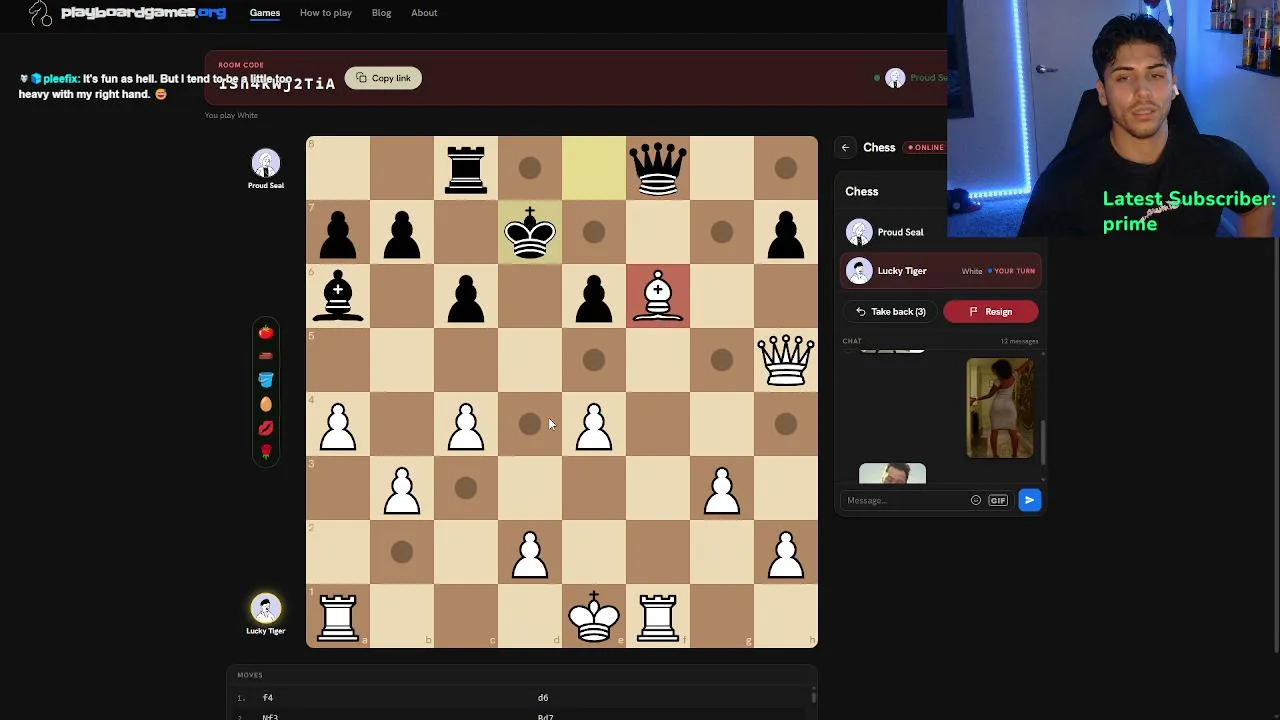Move the queen to the h4 dot

click(x=786, y=424)
